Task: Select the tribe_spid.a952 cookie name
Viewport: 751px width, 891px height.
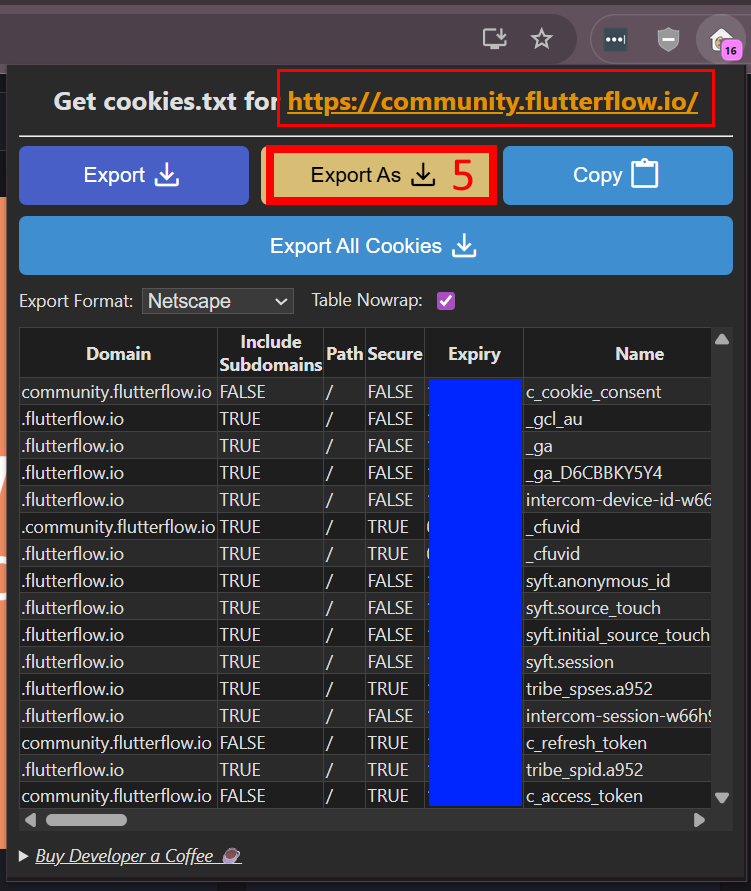Action: (585, 769)
